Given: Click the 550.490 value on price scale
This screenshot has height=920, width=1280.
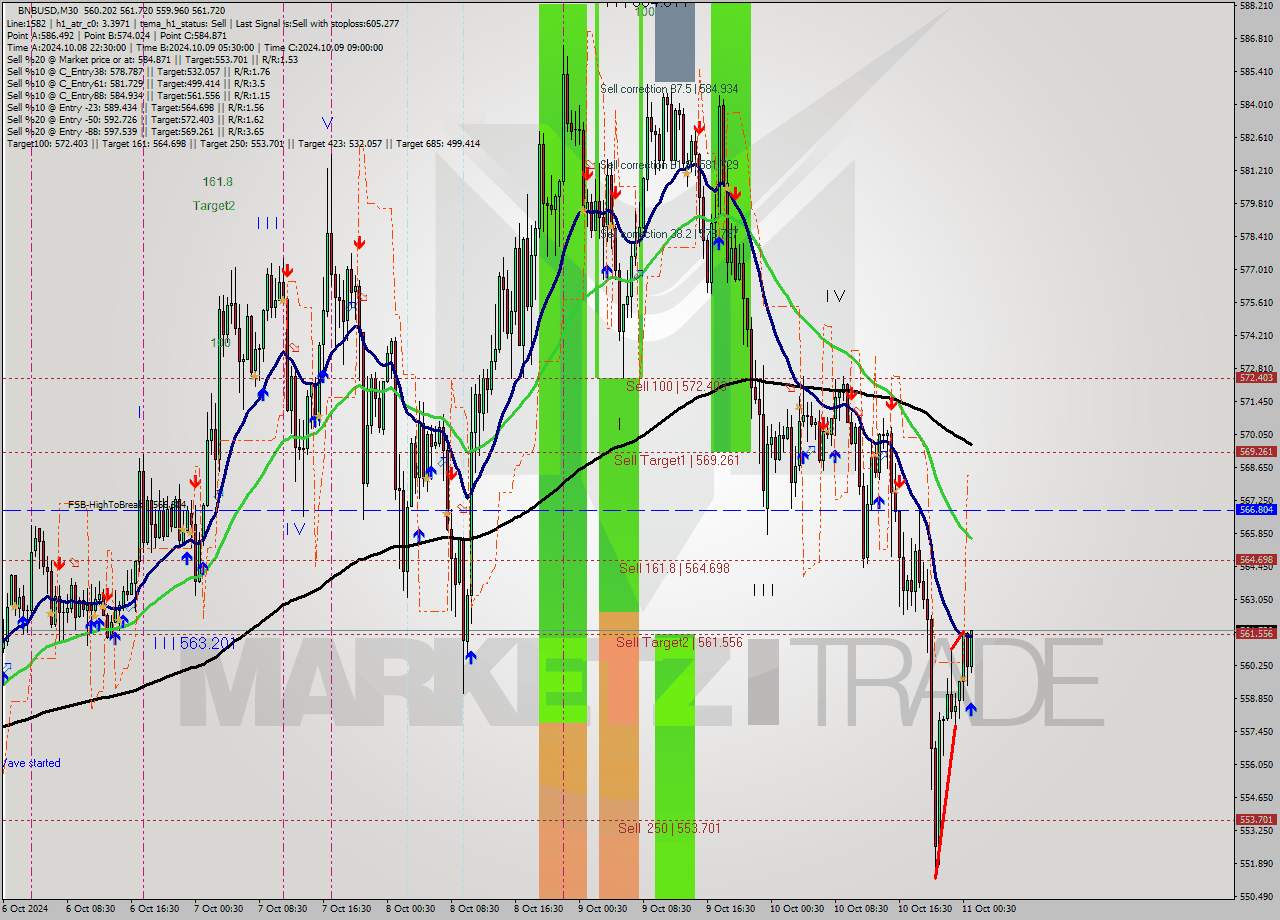Looking at the screenshot, I should pos(1255,897).
